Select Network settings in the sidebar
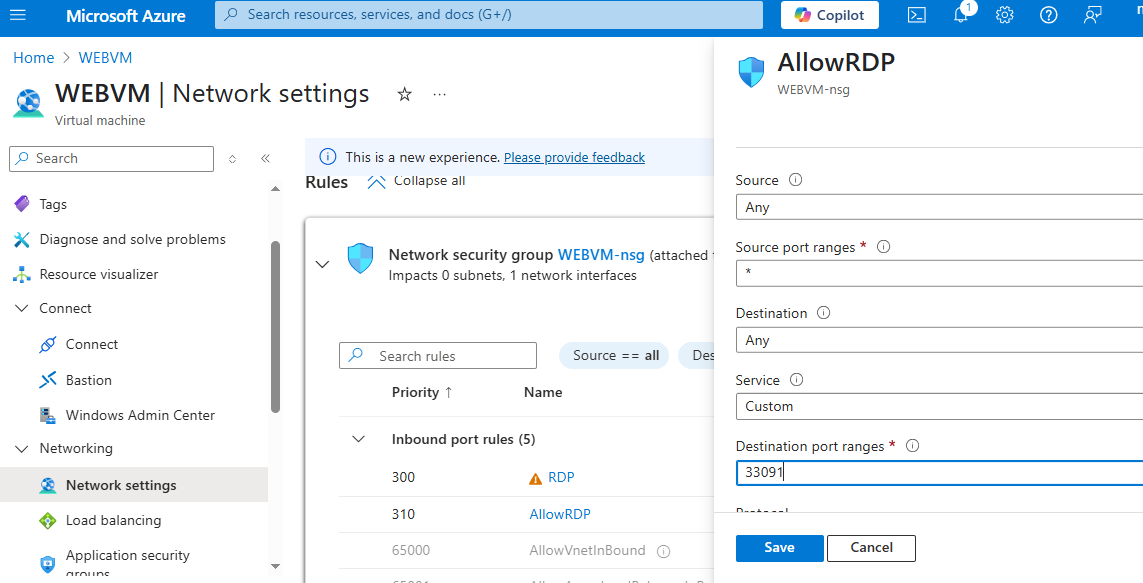The width and height of the screenshot is (1143, 583). coord(134,485)
